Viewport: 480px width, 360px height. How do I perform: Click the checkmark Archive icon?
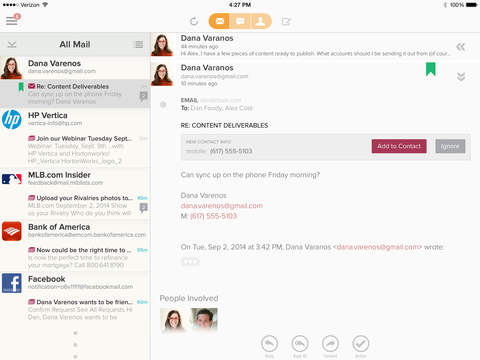click(x=361, y=344)
